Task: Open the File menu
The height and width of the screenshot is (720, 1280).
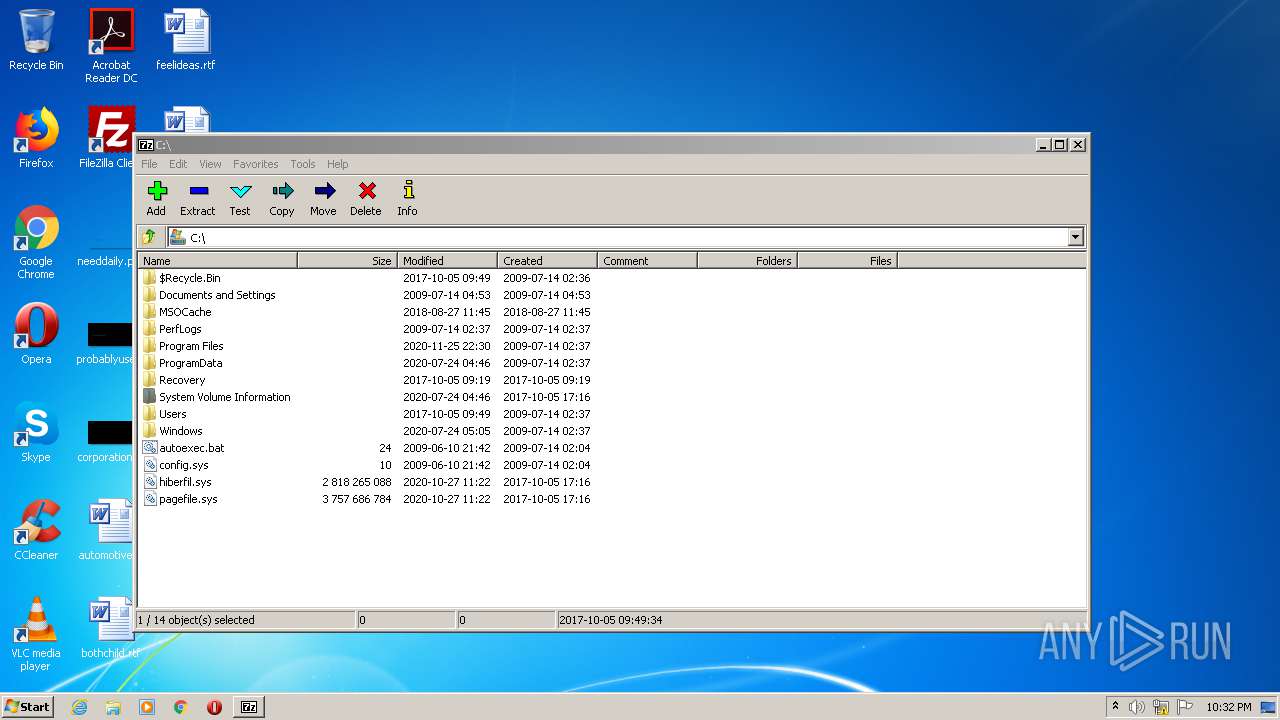Action: click(x=149, y=164)
